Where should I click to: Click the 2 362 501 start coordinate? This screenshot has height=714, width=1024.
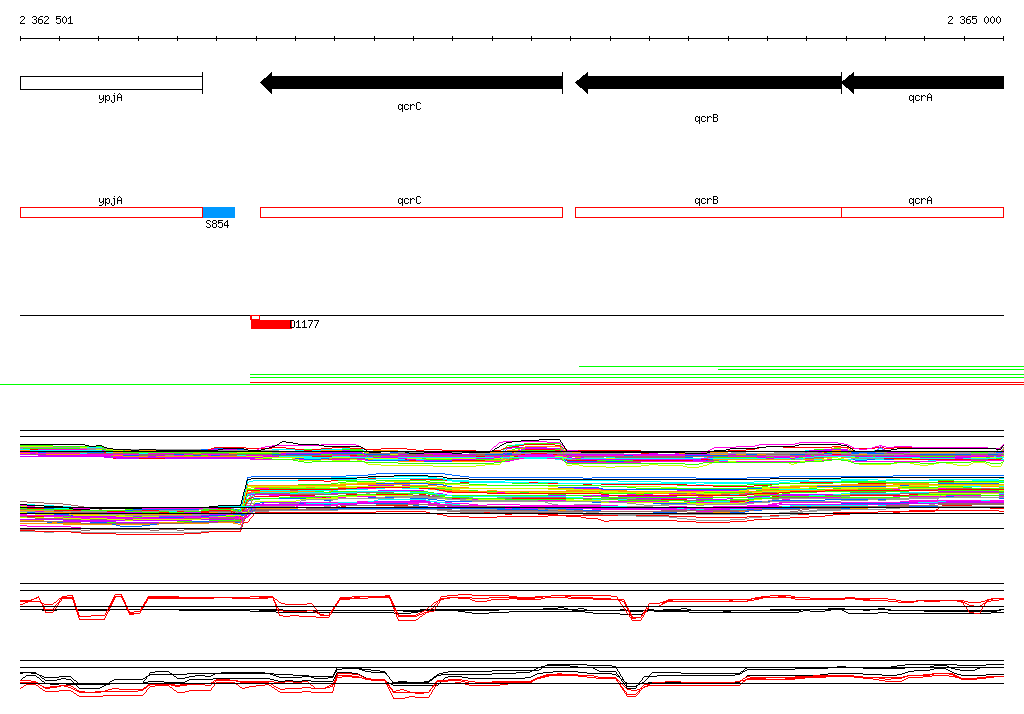46,20
